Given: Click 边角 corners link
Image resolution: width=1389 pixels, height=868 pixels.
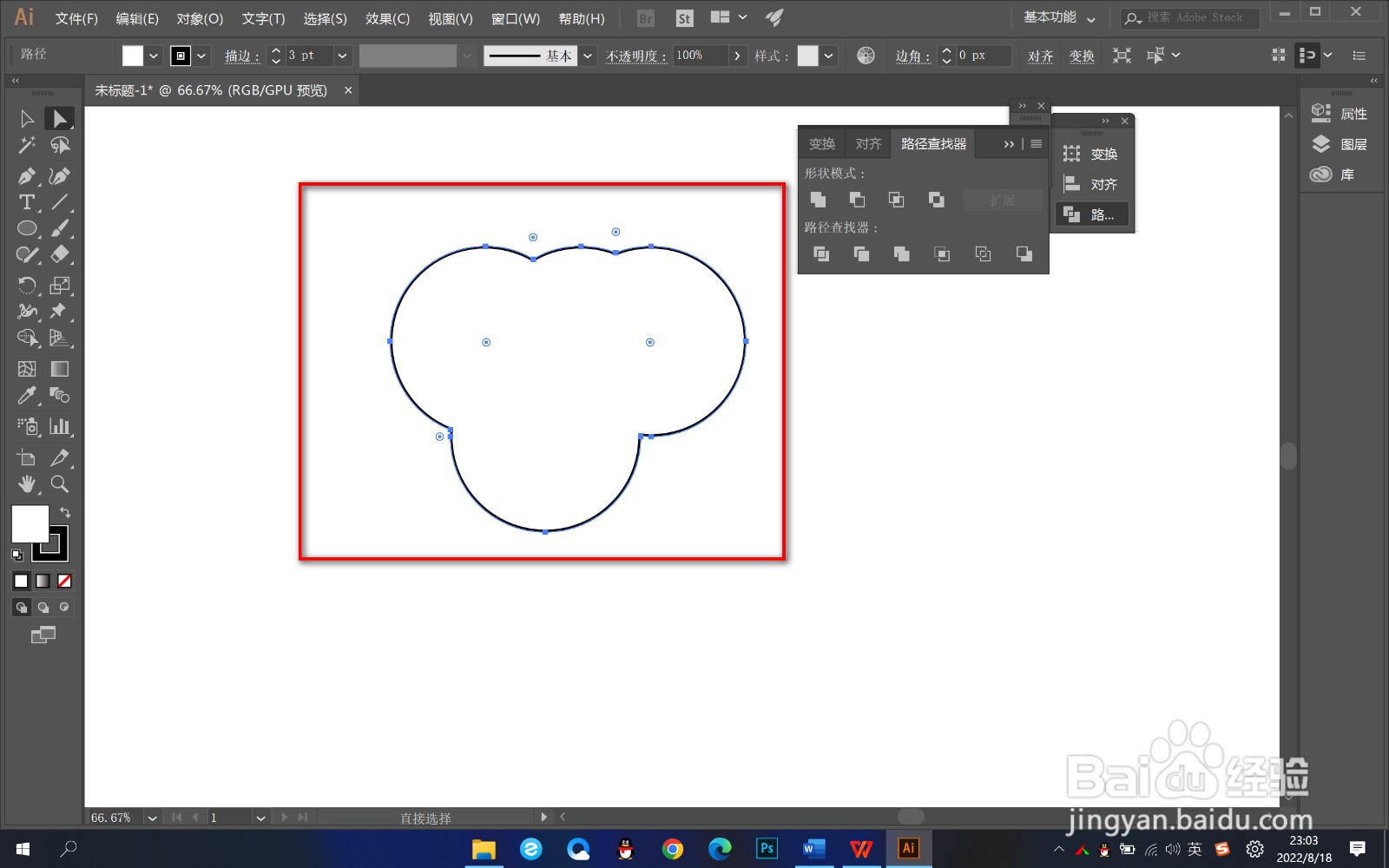Looking at the screenshot, I should (x=912, y=56).
